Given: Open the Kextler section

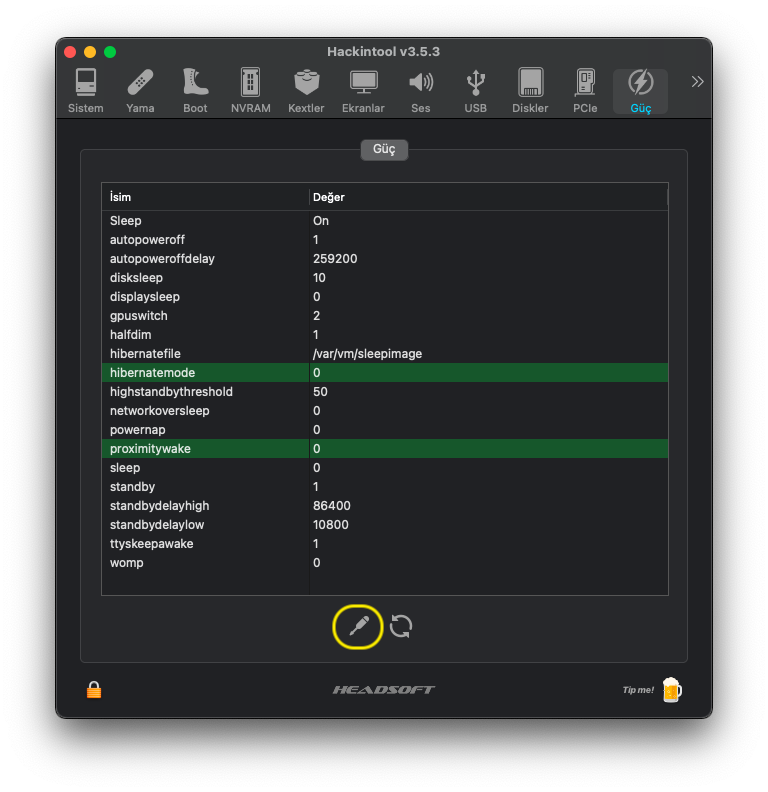Looking at the screenshot, I should pyautogui.click(x=306, y=91).
